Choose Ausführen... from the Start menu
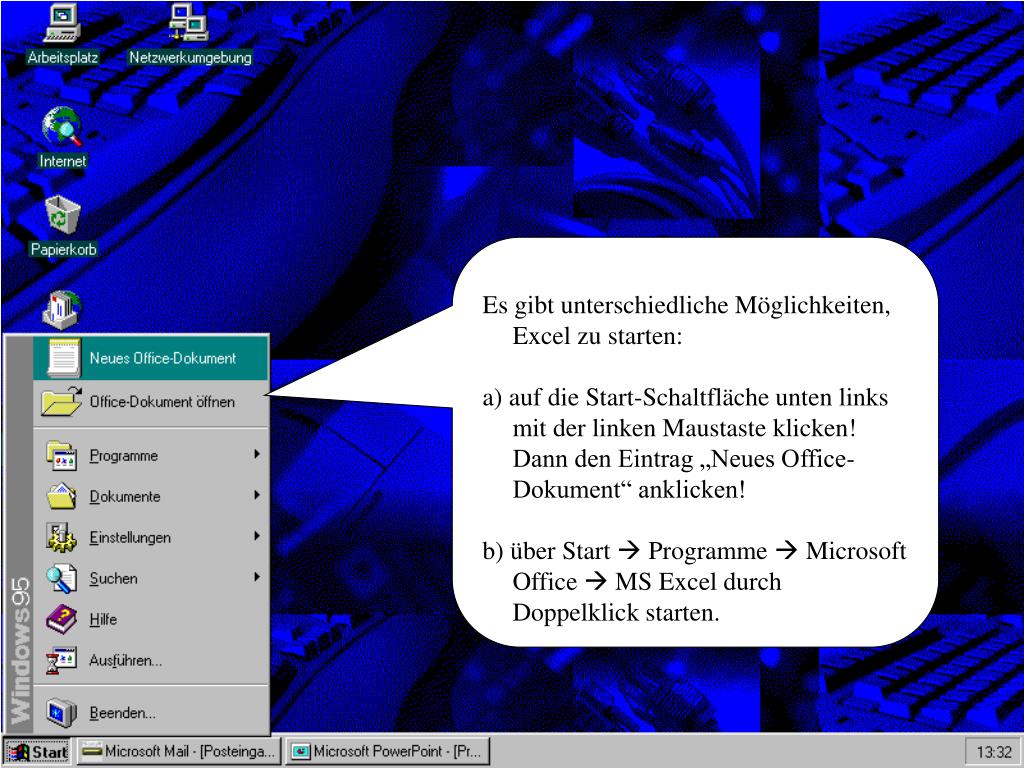Screen dimensions: 1024x768 pos(151,660)
